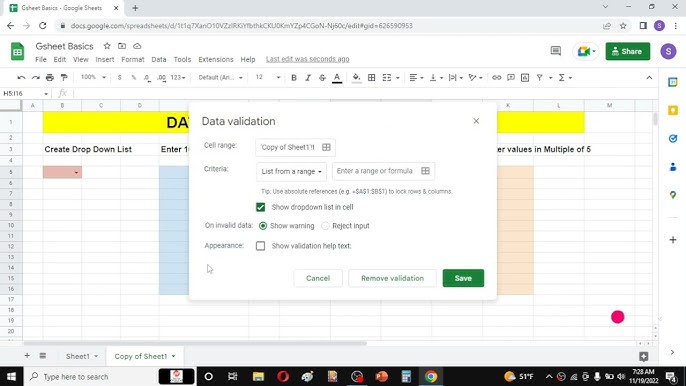Viewport: 686px width, 386px height.
Task: Select Show warning radio option
Action: pyautogui.click(x=263, y=226)
